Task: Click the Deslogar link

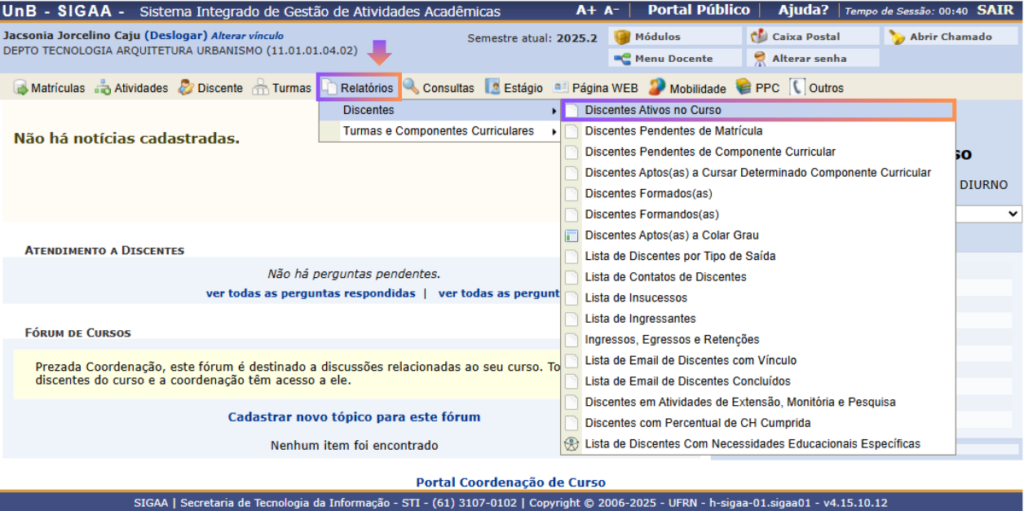Action: click(x=176, y=36)
